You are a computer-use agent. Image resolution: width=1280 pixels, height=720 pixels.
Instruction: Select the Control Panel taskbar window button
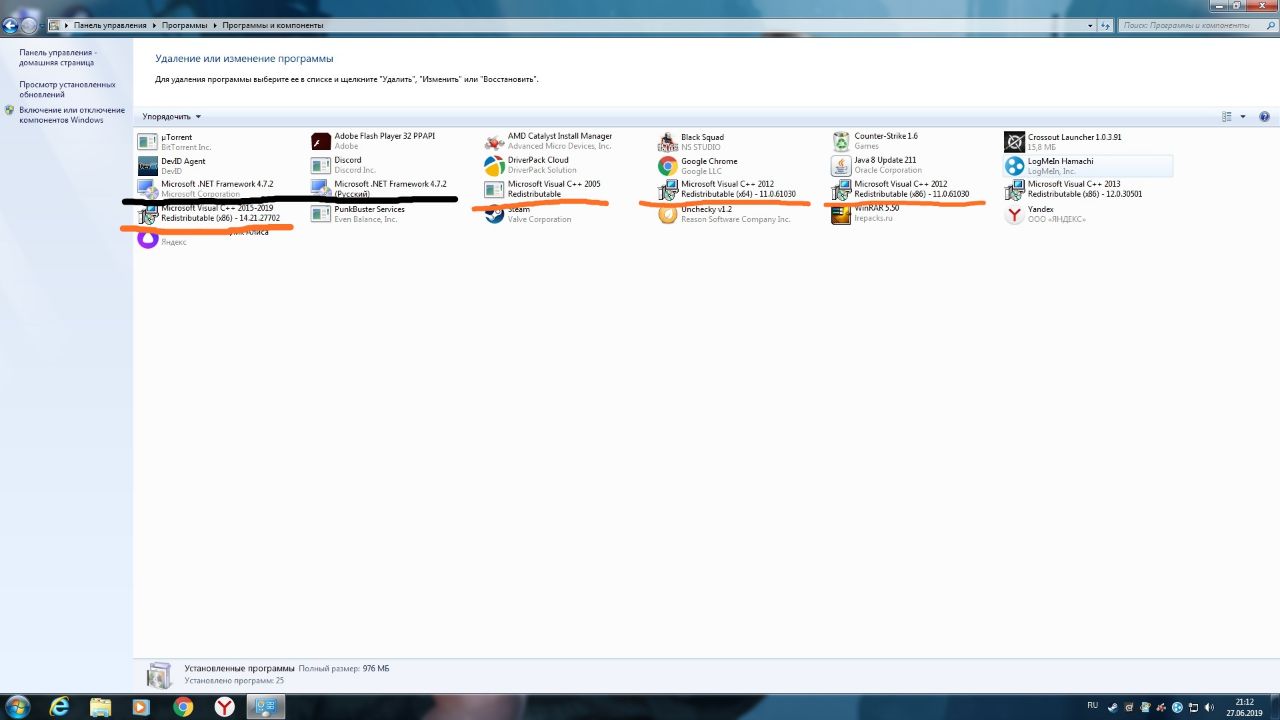coord(266,706)
